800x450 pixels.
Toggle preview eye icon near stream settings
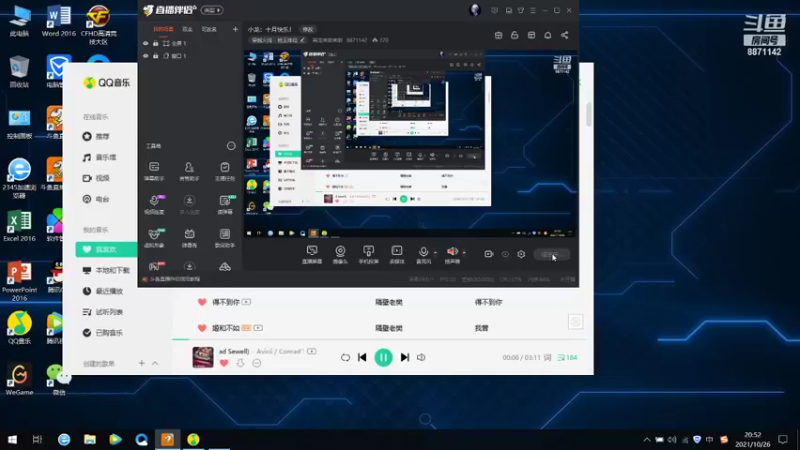pyautogui.click(x=505, y=254)
